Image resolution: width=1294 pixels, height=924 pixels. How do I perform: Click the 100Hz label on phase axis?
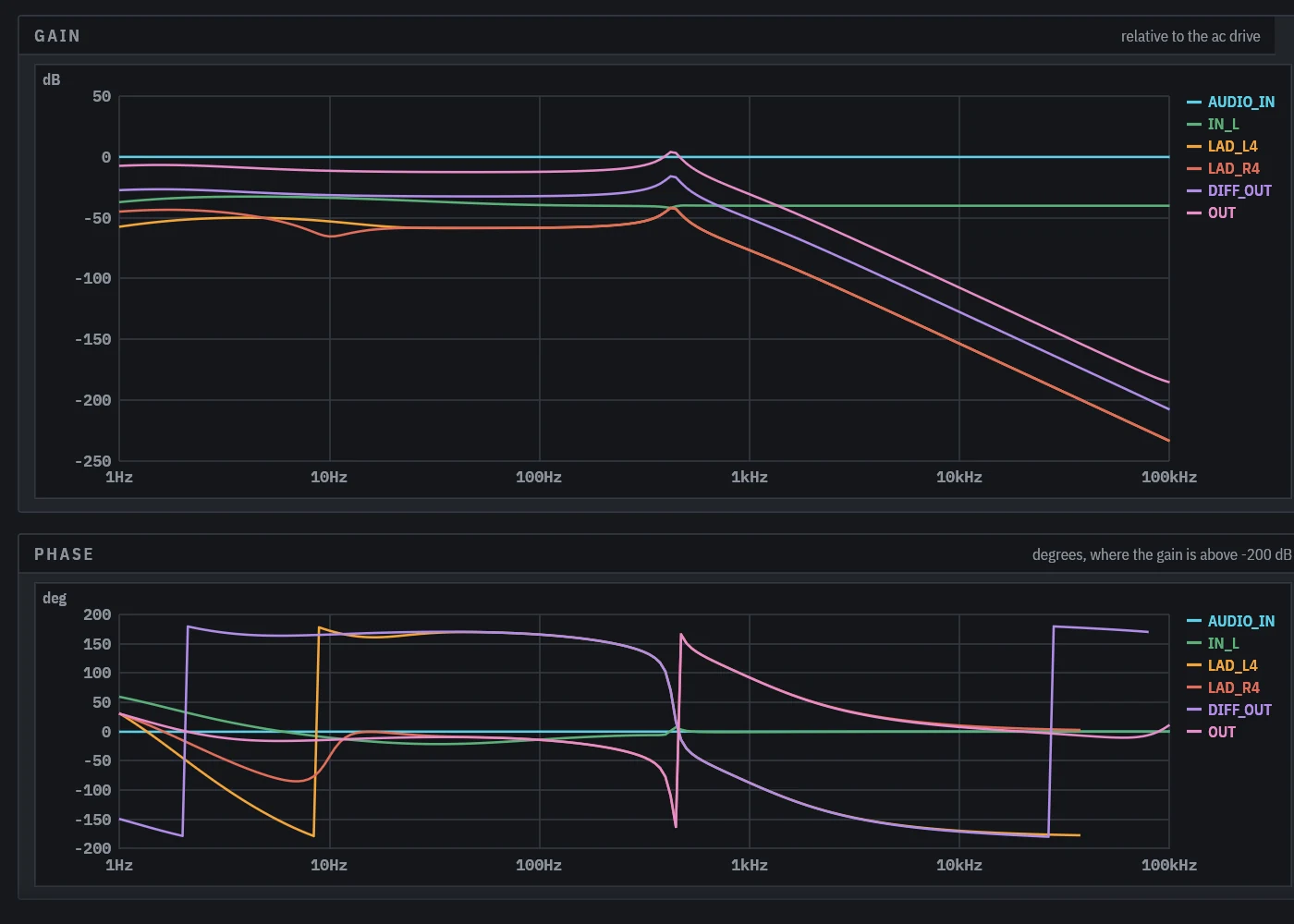539,865
